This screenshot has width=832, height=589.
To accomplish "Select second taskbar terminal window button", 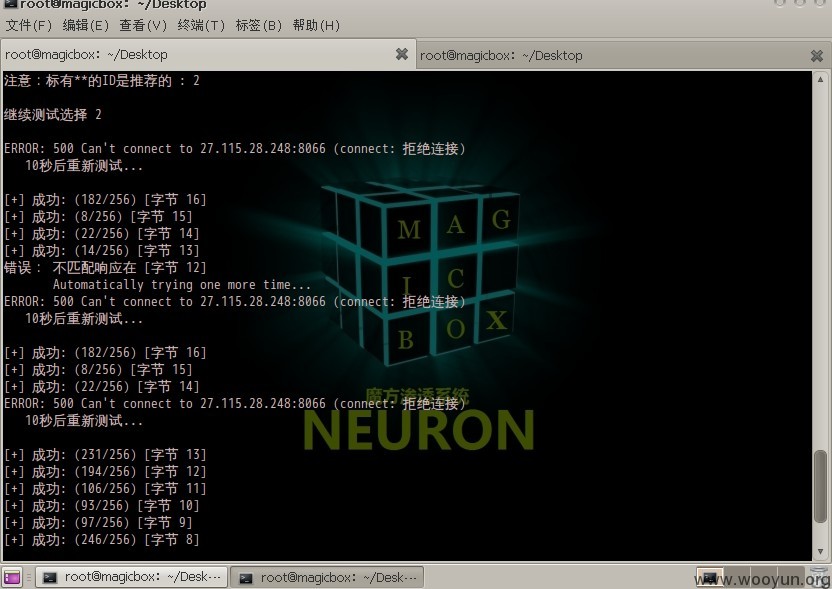I will click(x=327, y=577).
